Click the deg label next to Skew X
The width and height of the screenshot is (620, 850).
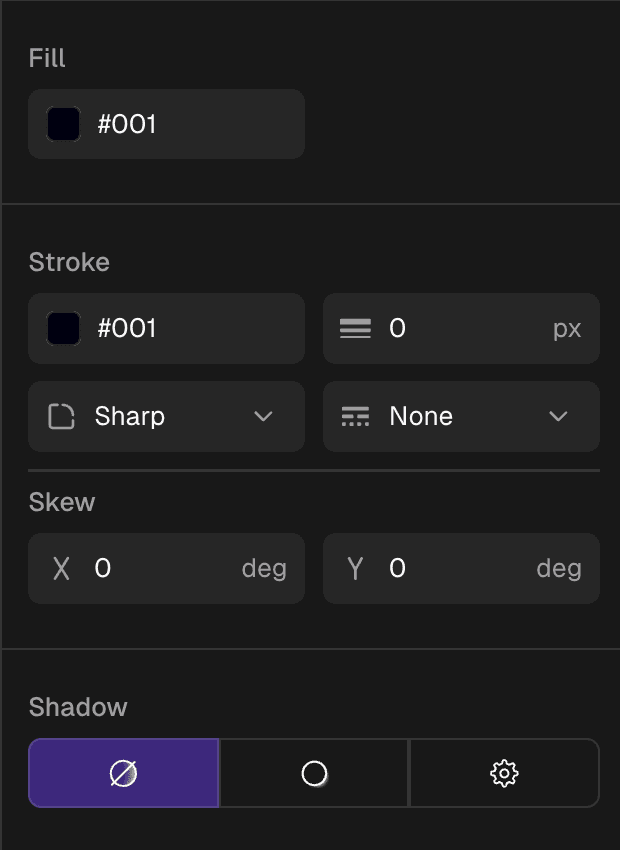pyautogui.click(x=262, y=568)
